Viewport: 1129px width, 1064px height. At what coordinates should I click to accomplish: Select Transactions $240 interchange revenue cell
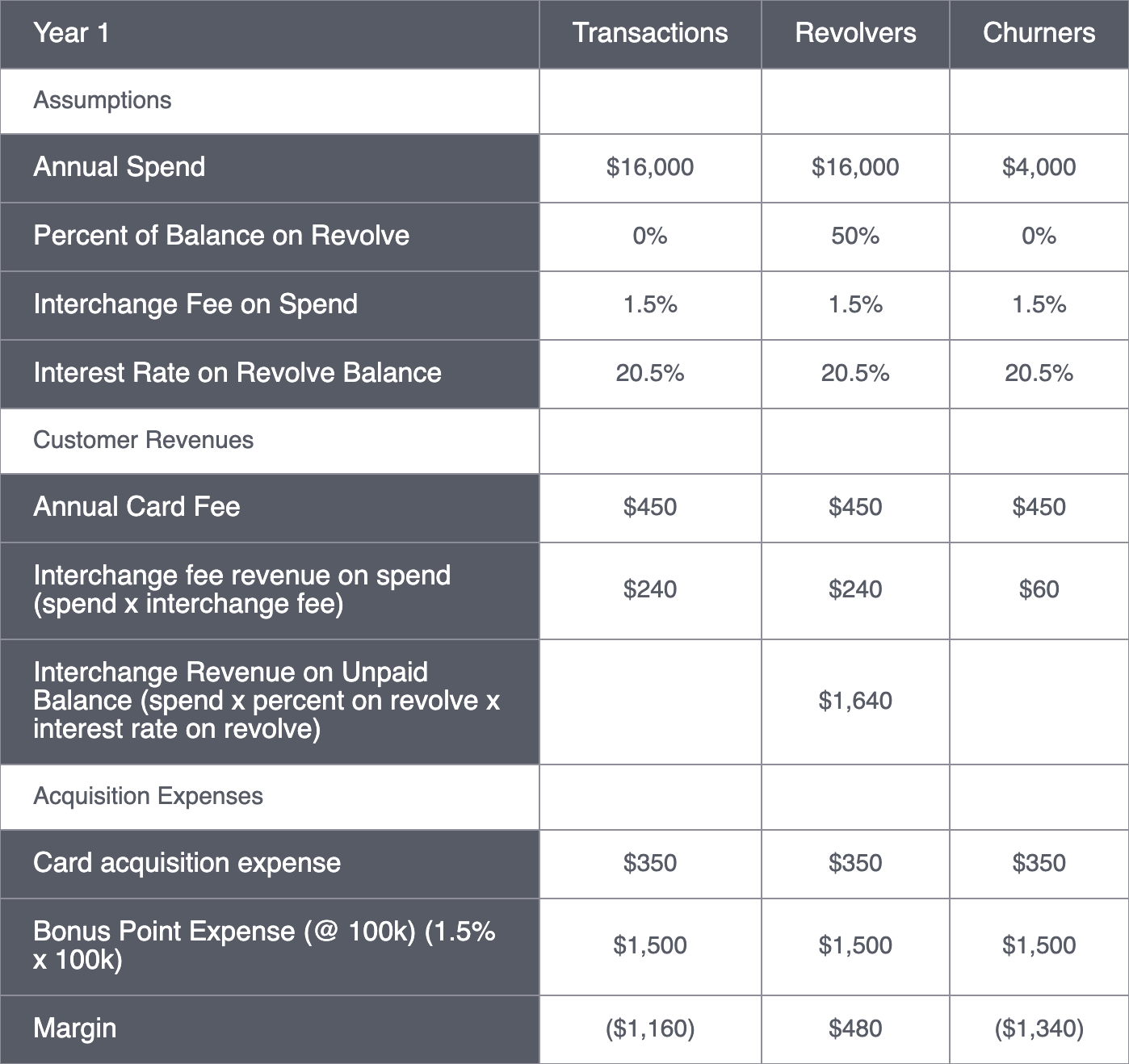(x=650, y=591)
